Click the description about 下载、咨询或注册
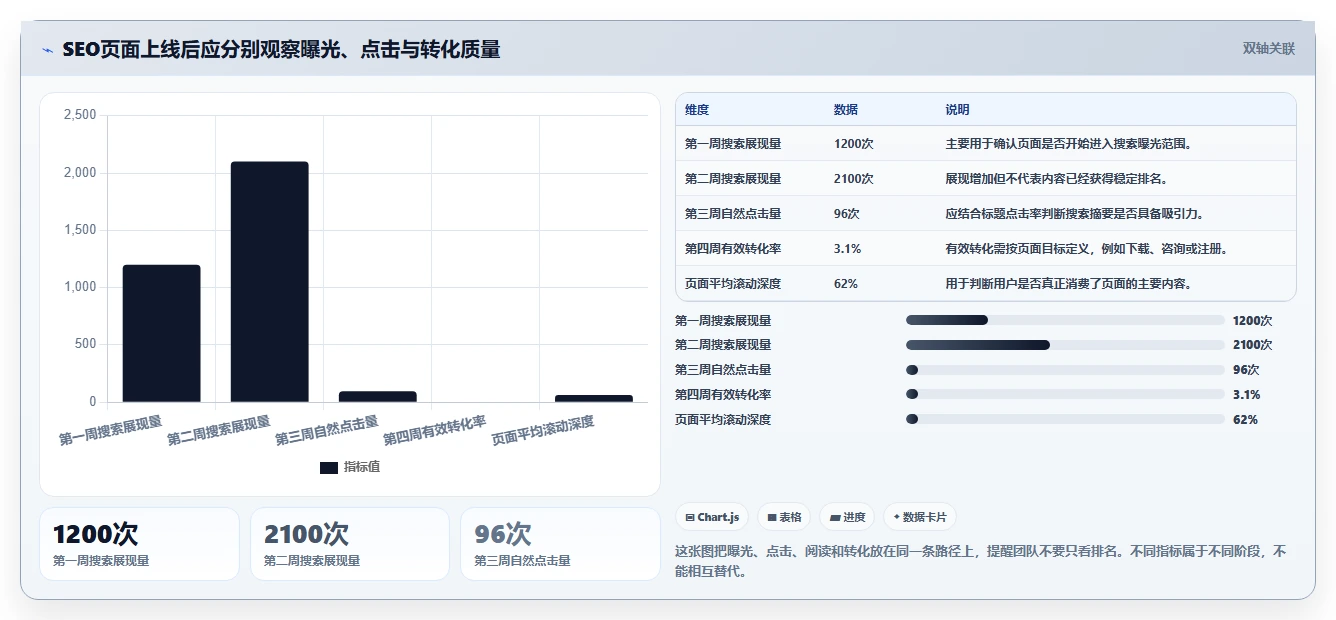This screenshot has width=1336, height=620. [1087, 249]
